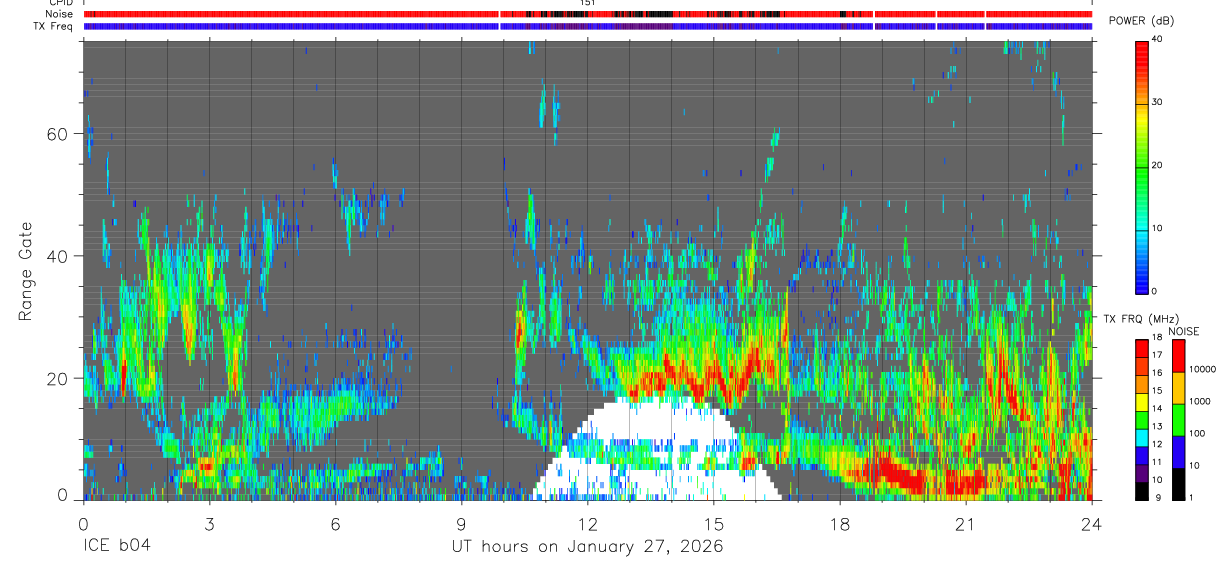Click the CPID row label
The image size is (1228, 567).
(x=60, y=3)
